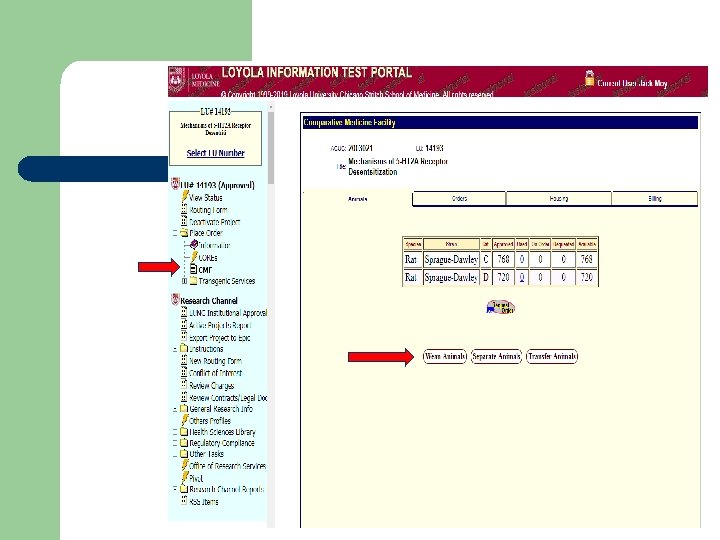
Task: Click the Regulatory Compliance folder icon
Action: coord(184,443)
